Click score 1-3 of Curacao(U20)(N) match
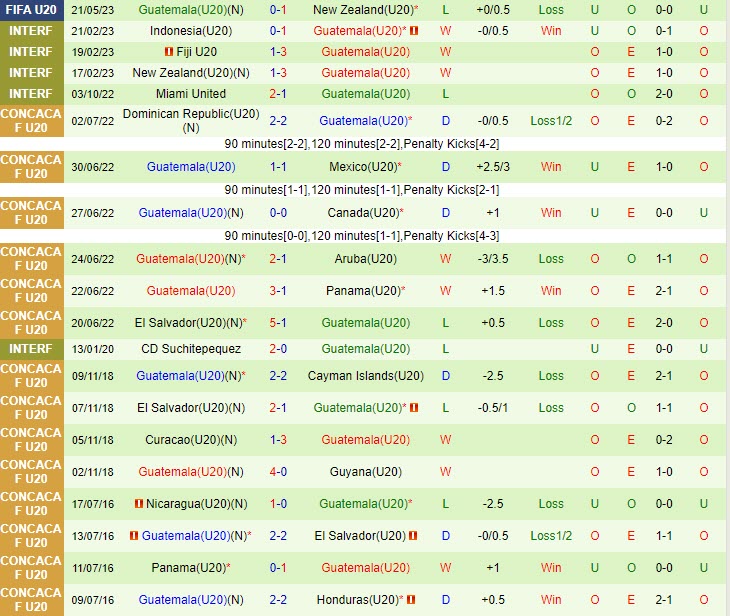This screenshot has width=730, height=616. tap(278, 440)
